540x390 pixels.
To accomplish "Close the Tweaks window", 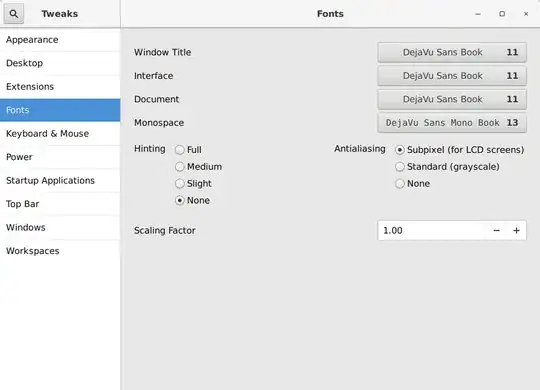I will point(526,14).
